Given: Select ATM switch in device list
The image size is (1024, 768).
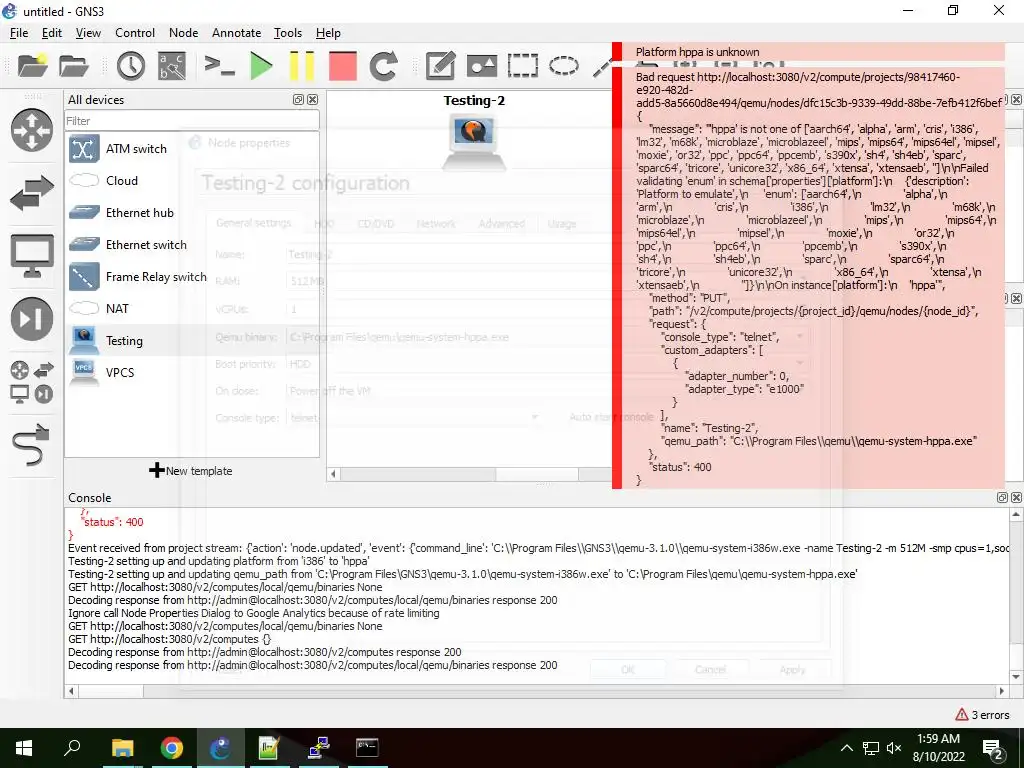Looking at the screenshot, I should (x=192, y=149).
